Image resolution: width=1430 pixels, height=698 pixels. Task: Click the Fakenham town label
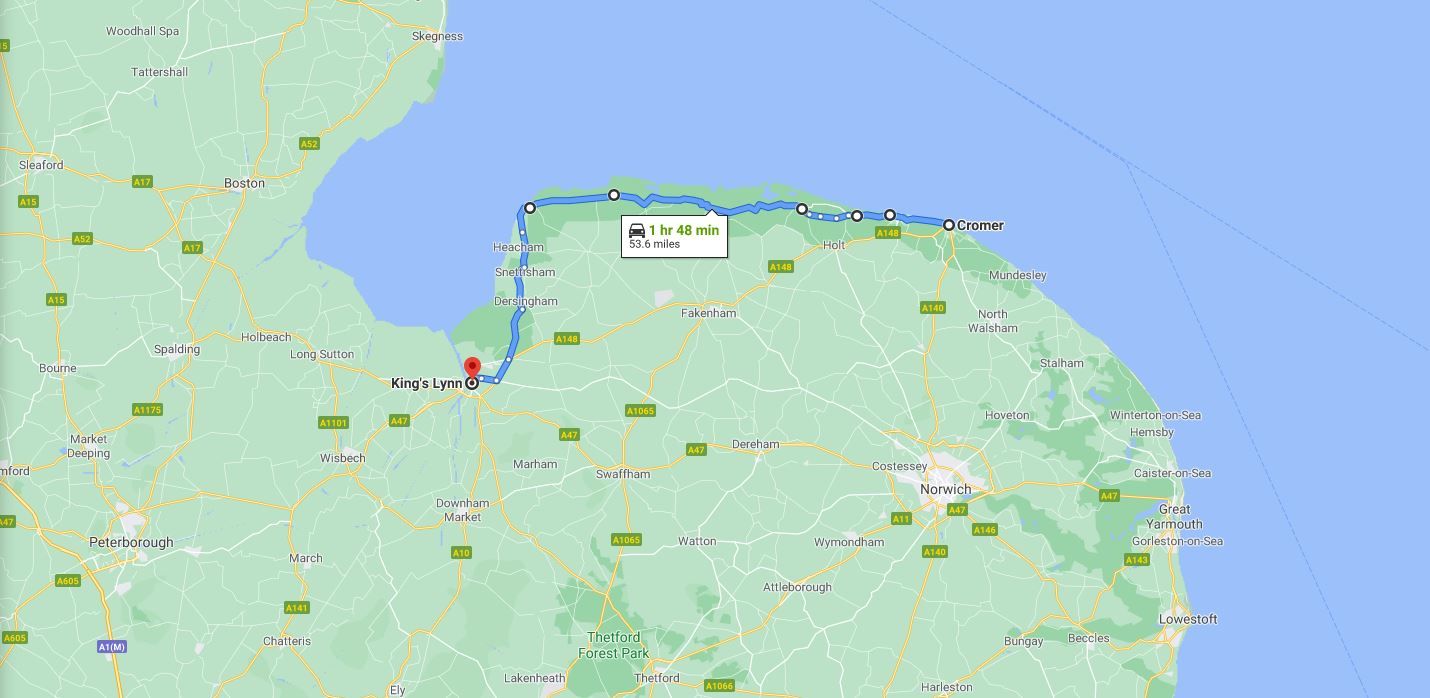point(709,313)
